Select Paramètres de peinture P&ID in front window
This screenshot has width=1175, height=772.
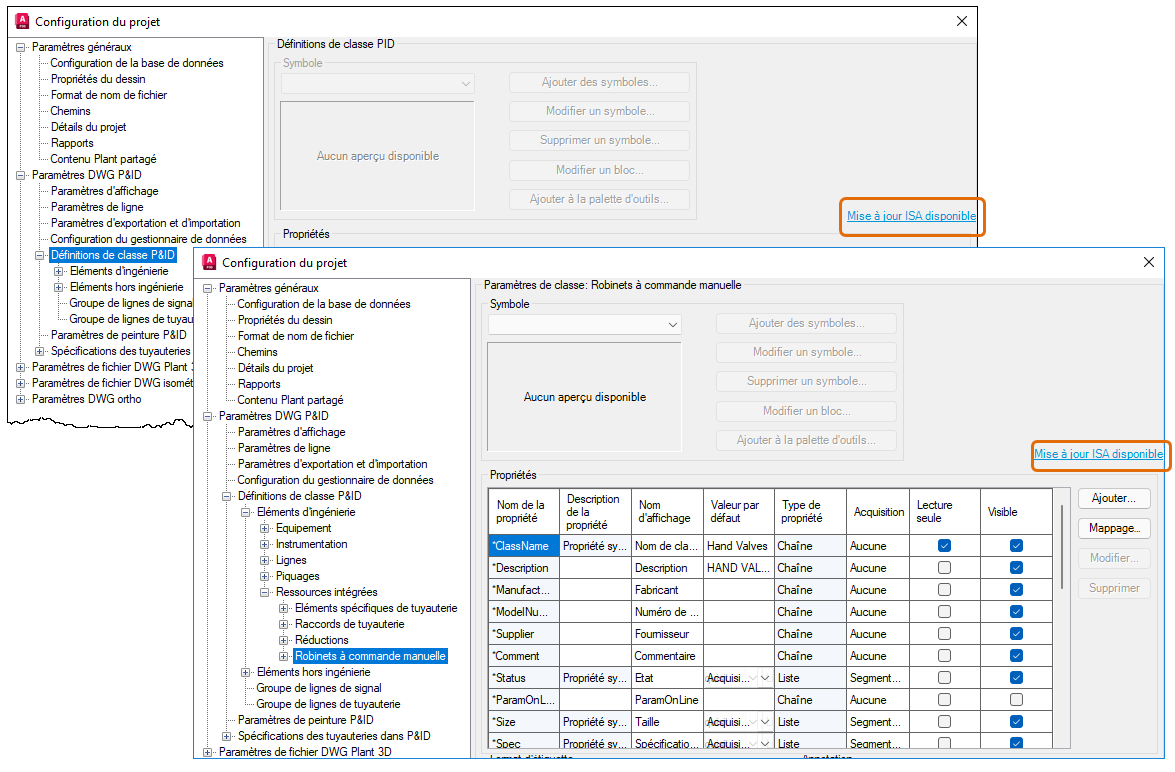305,720
